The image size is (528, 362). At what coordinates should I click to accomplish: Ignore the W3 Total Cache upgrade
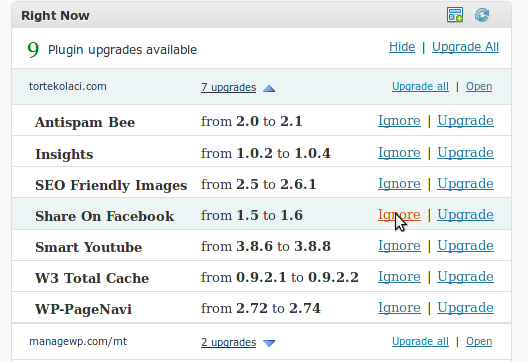(x=399, y=277)
